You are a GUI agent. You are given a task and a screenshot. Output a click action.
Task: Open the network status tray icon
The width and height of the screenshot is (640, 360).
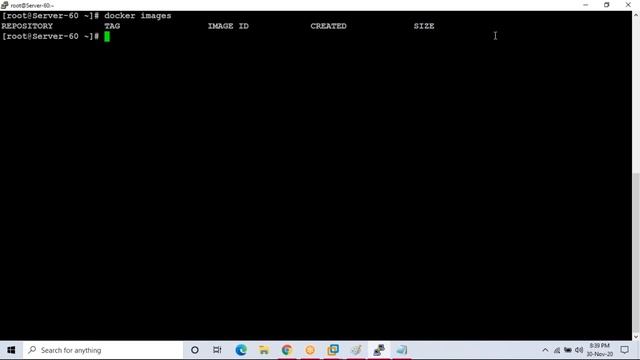(x=557, y=350)
